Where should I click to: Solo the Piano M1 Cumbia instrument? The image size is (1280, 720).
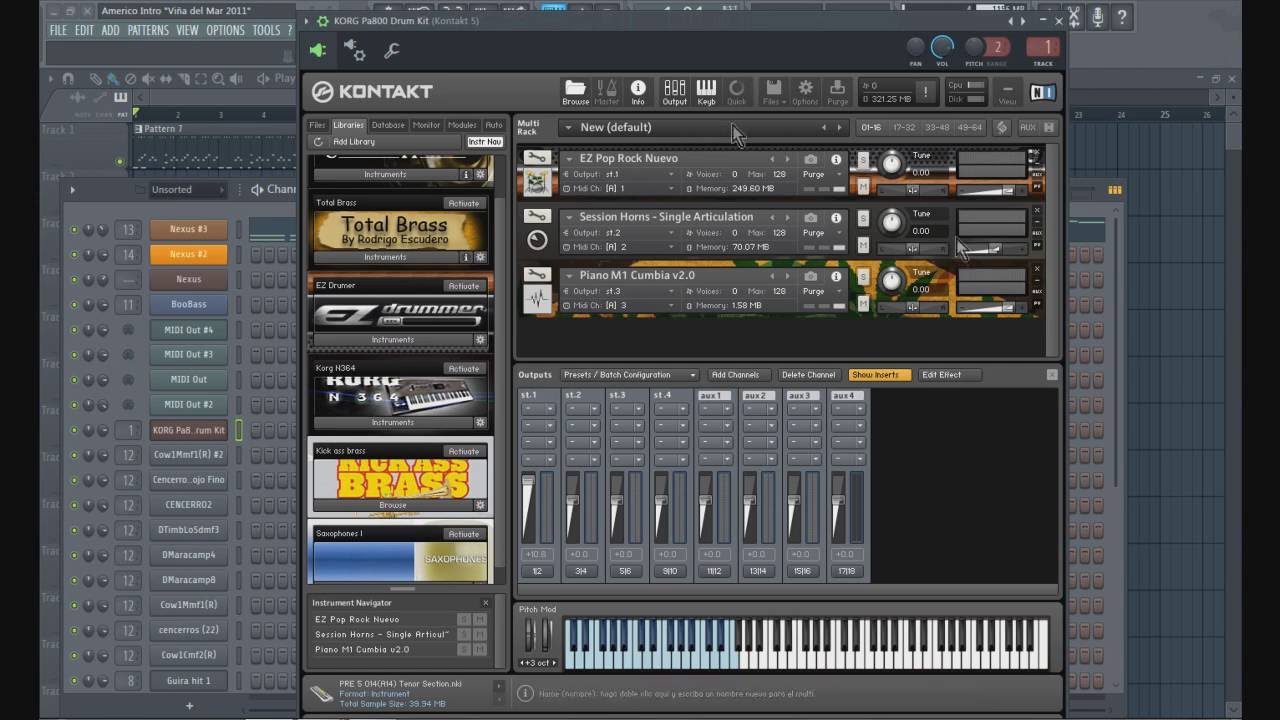863,277
